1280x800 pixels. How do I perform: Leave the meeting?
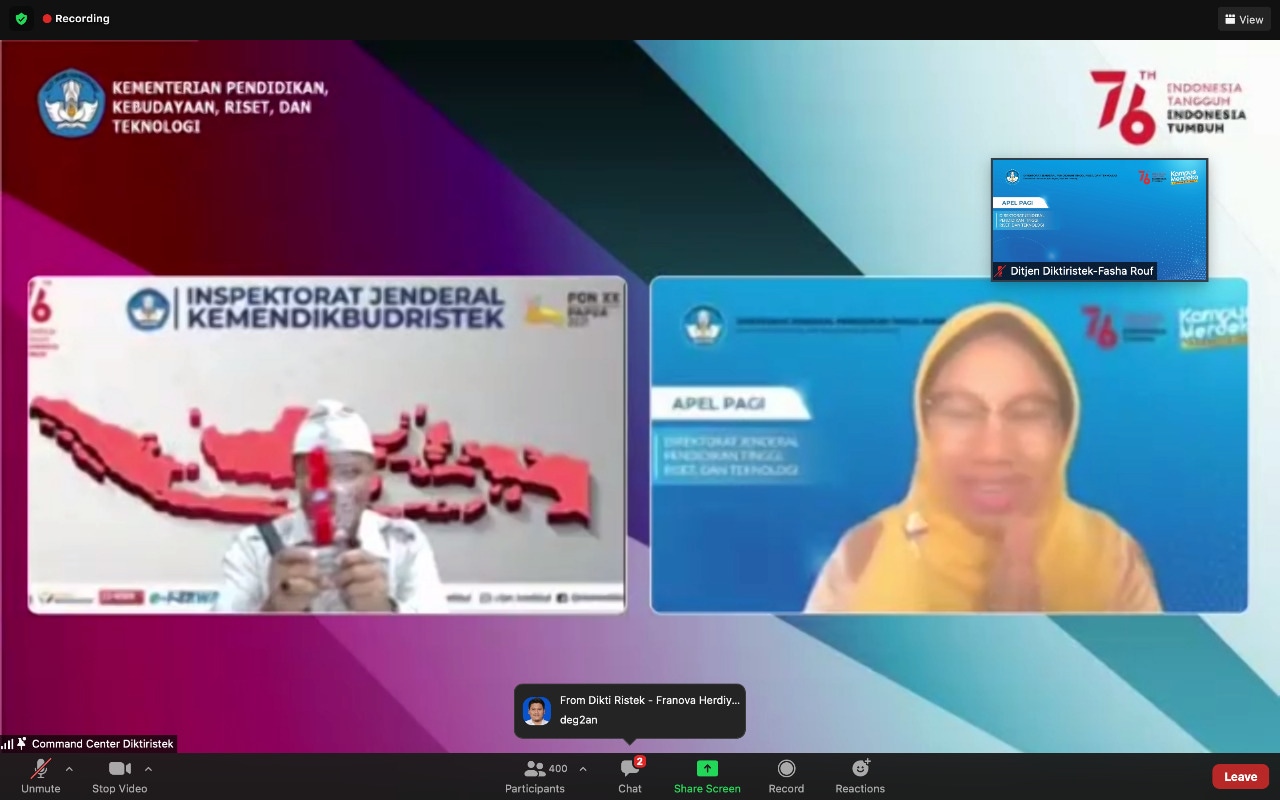(x=1240, y=776)
